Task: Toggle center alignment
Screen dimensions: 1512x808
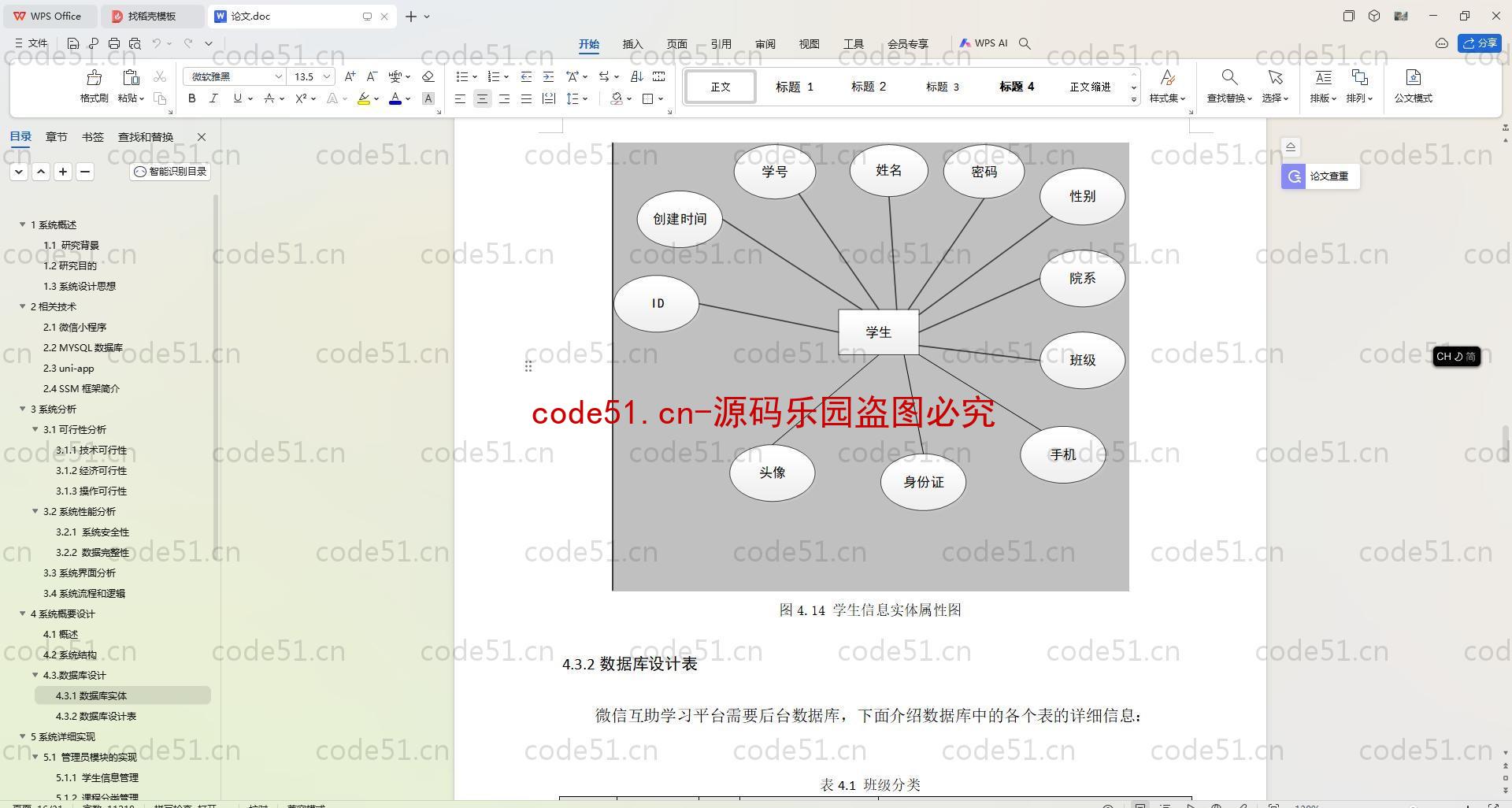Action: (482, 98)
